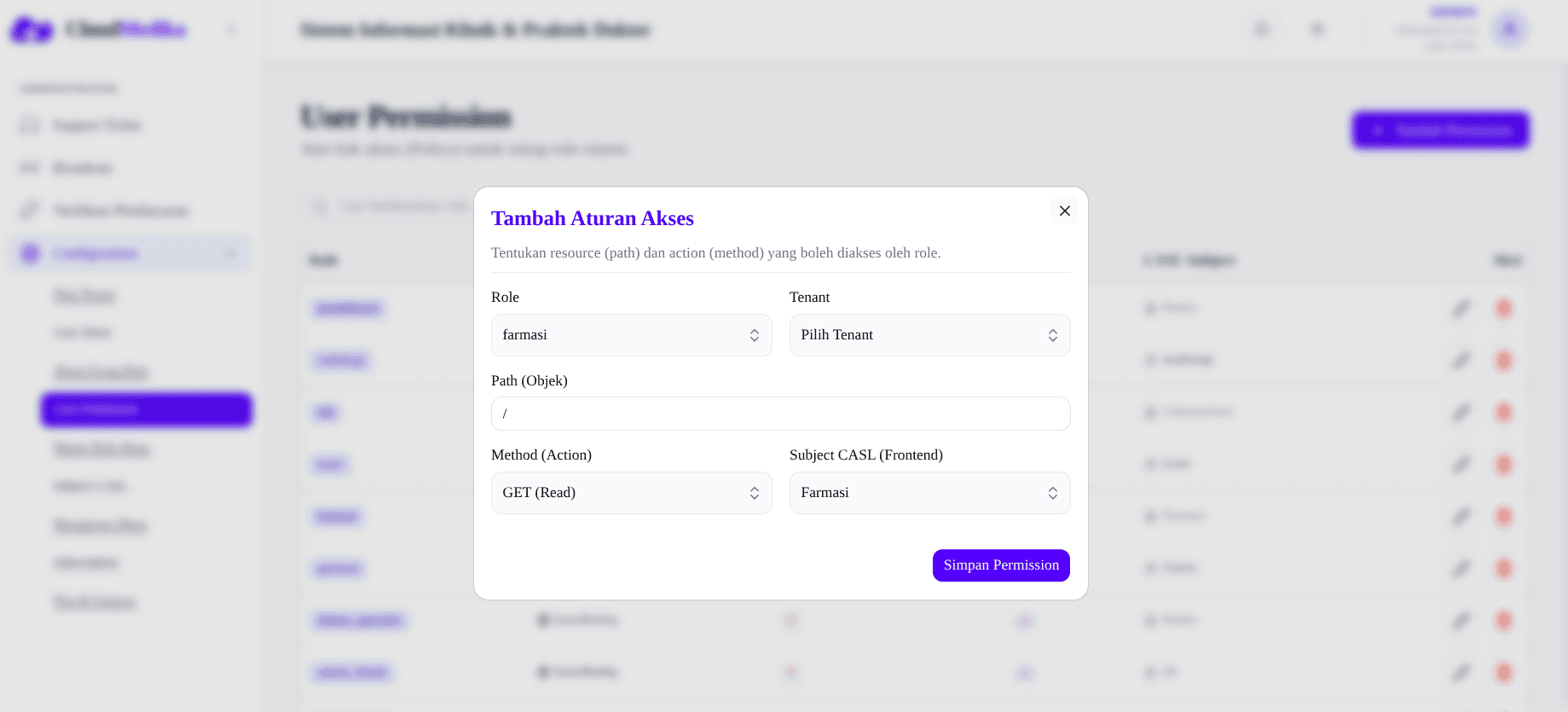Click the circular icon left of the header theme icon
This screenshot has width=1568, height=712.
[x=1262, y=30]
